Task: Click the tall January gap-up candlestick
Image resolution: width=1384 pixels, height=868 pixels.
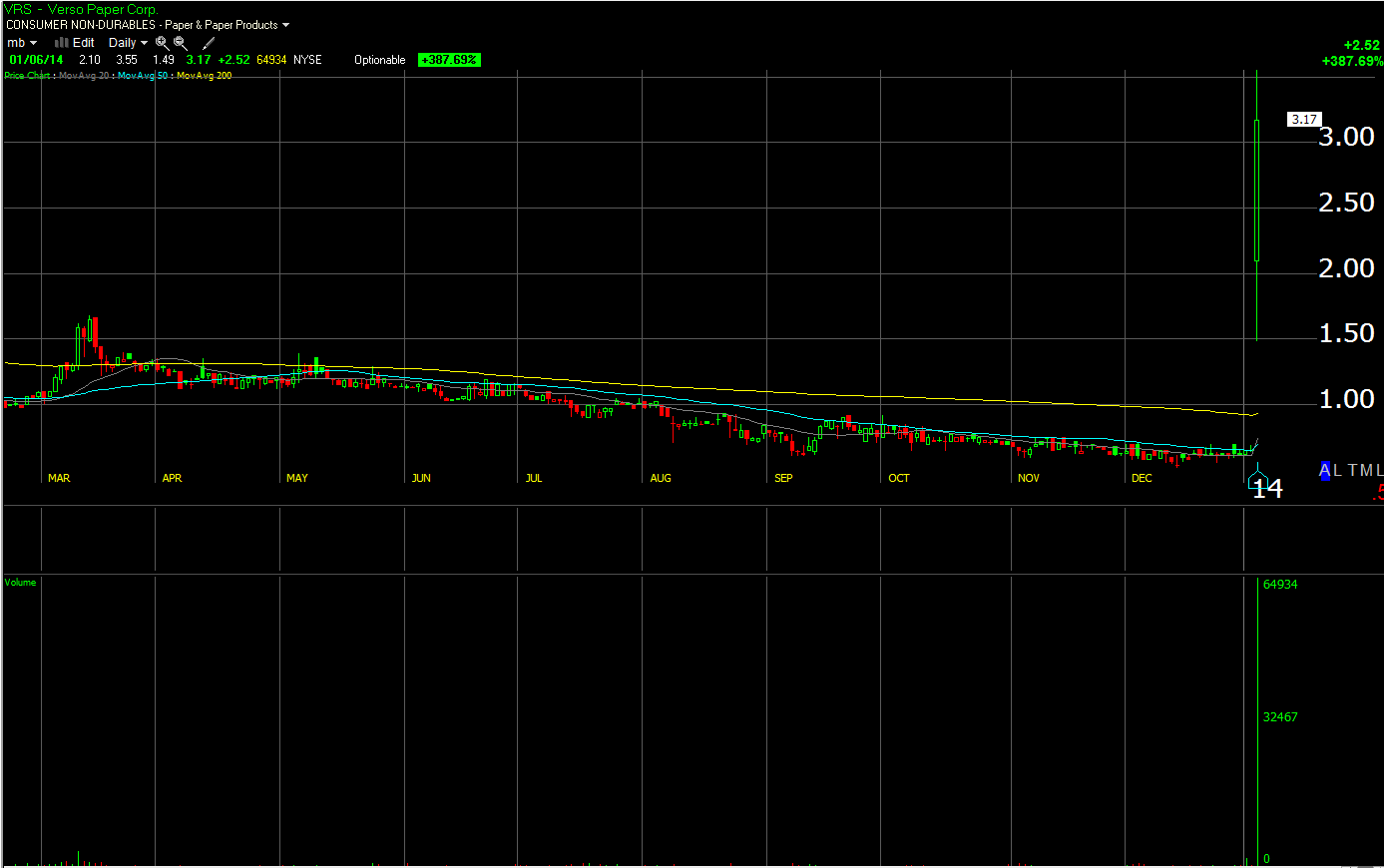Action: tap(1256, 191)
